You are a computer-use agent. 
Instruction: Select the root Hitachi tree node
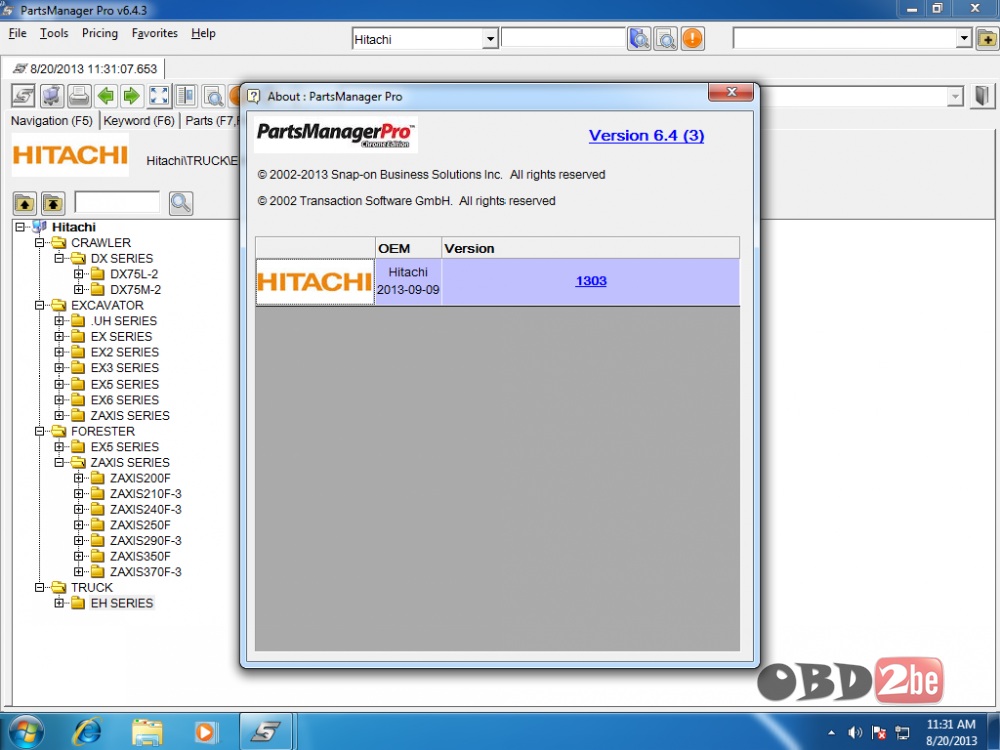click(74, 227)
